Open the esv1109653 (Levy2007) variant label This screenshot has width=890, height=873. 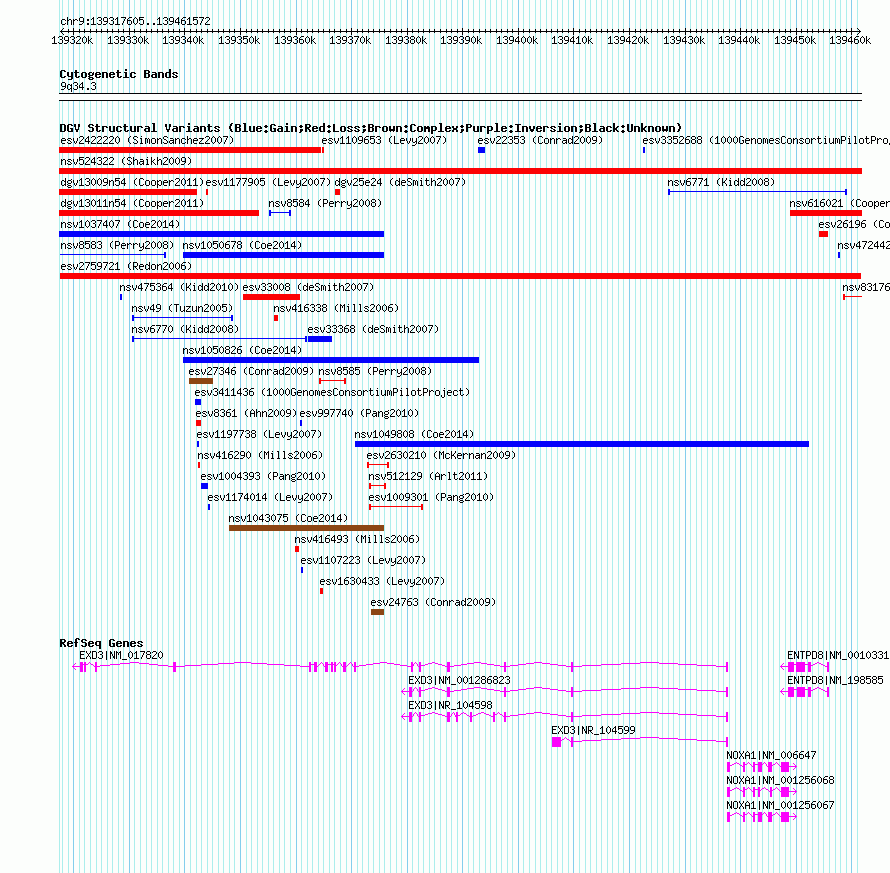point(384,140)
